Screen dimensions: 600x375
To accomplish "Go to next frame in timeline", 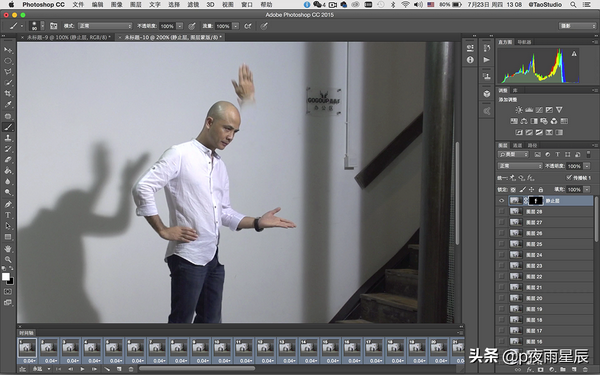I will click(x=94, y=369).
